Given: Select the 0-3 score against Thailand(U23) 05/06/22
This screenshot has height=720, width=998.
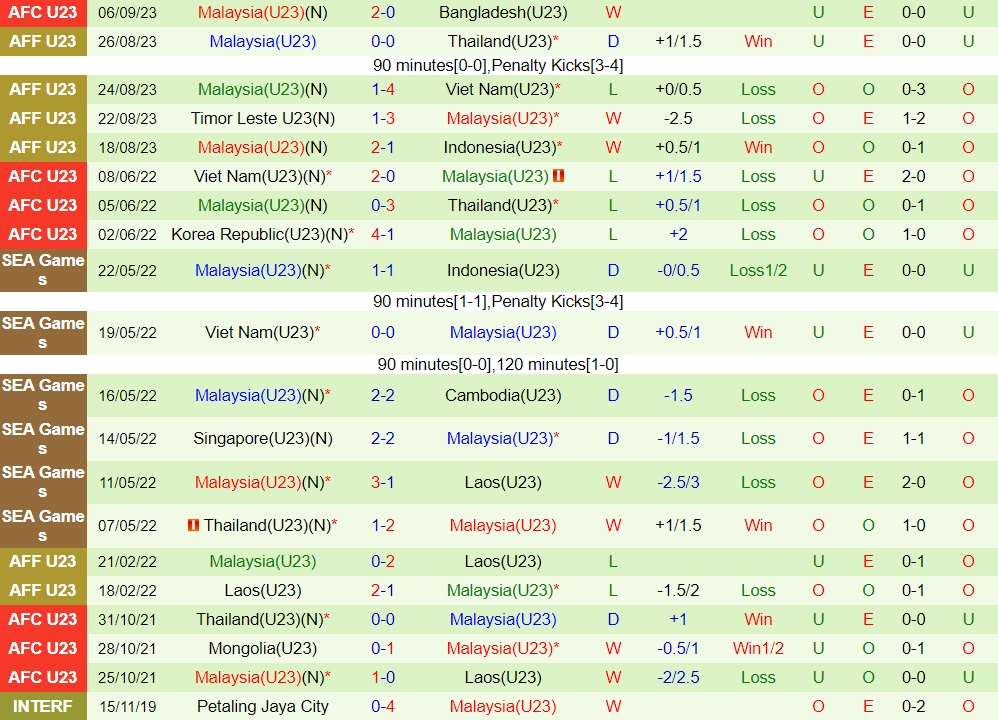Looking at the screenshot, I should pos(383,206).
